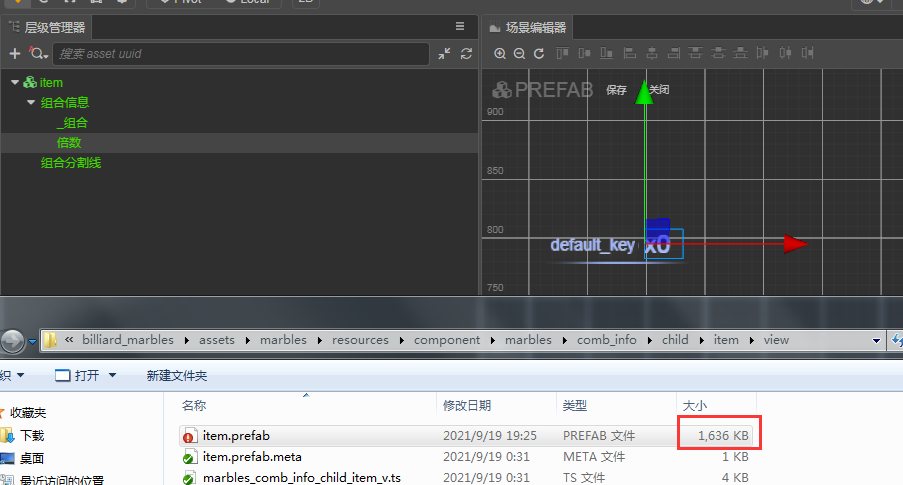Open hierarchy search type filter
The image size is (903, 485).
39,54
